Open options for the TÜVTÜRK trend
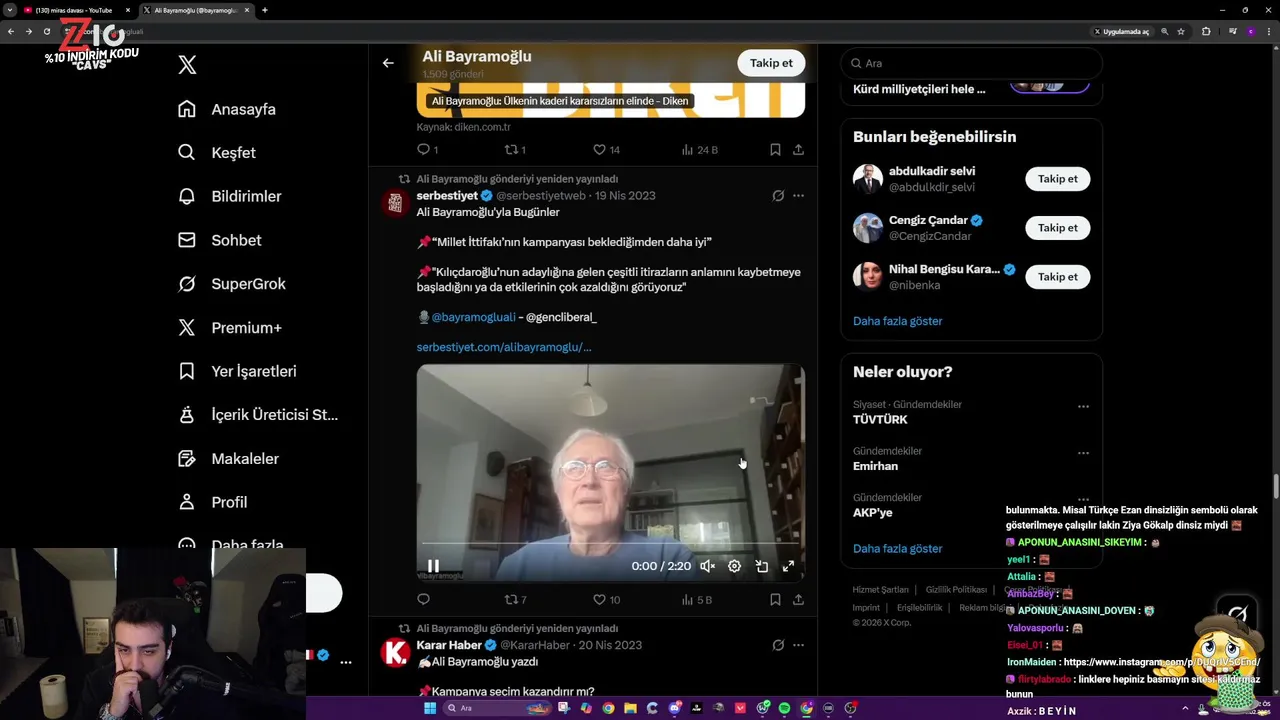The image size is (1280, 720). click(x=1083, y=407)
